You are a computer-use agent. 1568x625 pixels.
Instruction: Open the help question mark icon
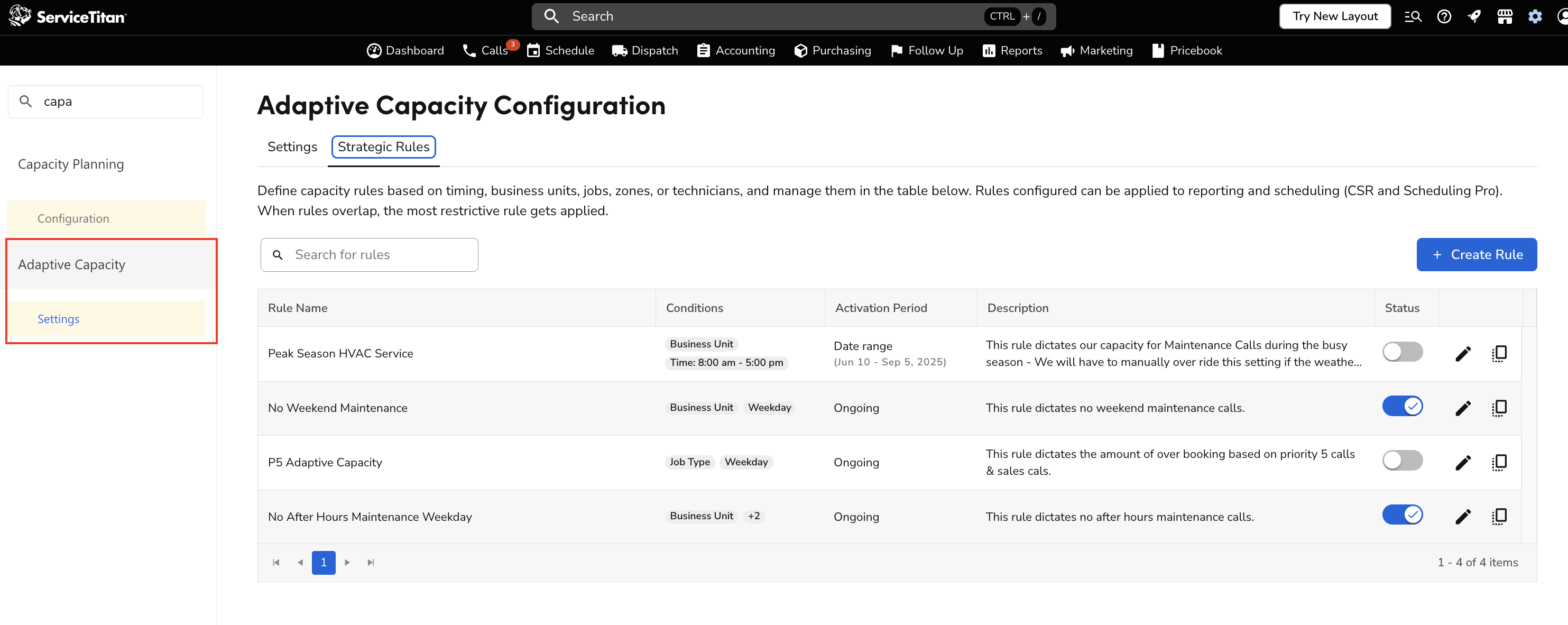[x=1444, y=16]
